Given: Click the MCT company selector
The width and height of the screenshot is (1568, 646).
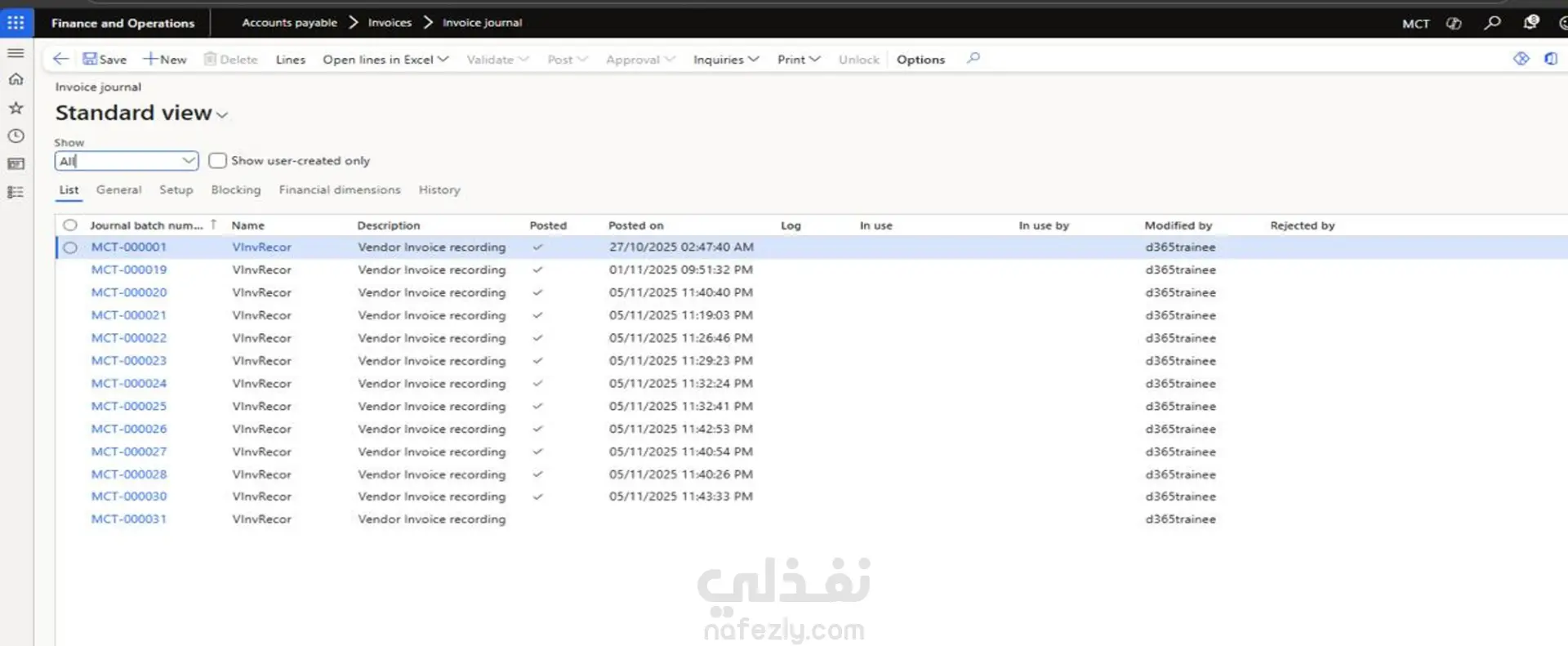Looking at the screenshot, I should click(x=1416, y=24).
